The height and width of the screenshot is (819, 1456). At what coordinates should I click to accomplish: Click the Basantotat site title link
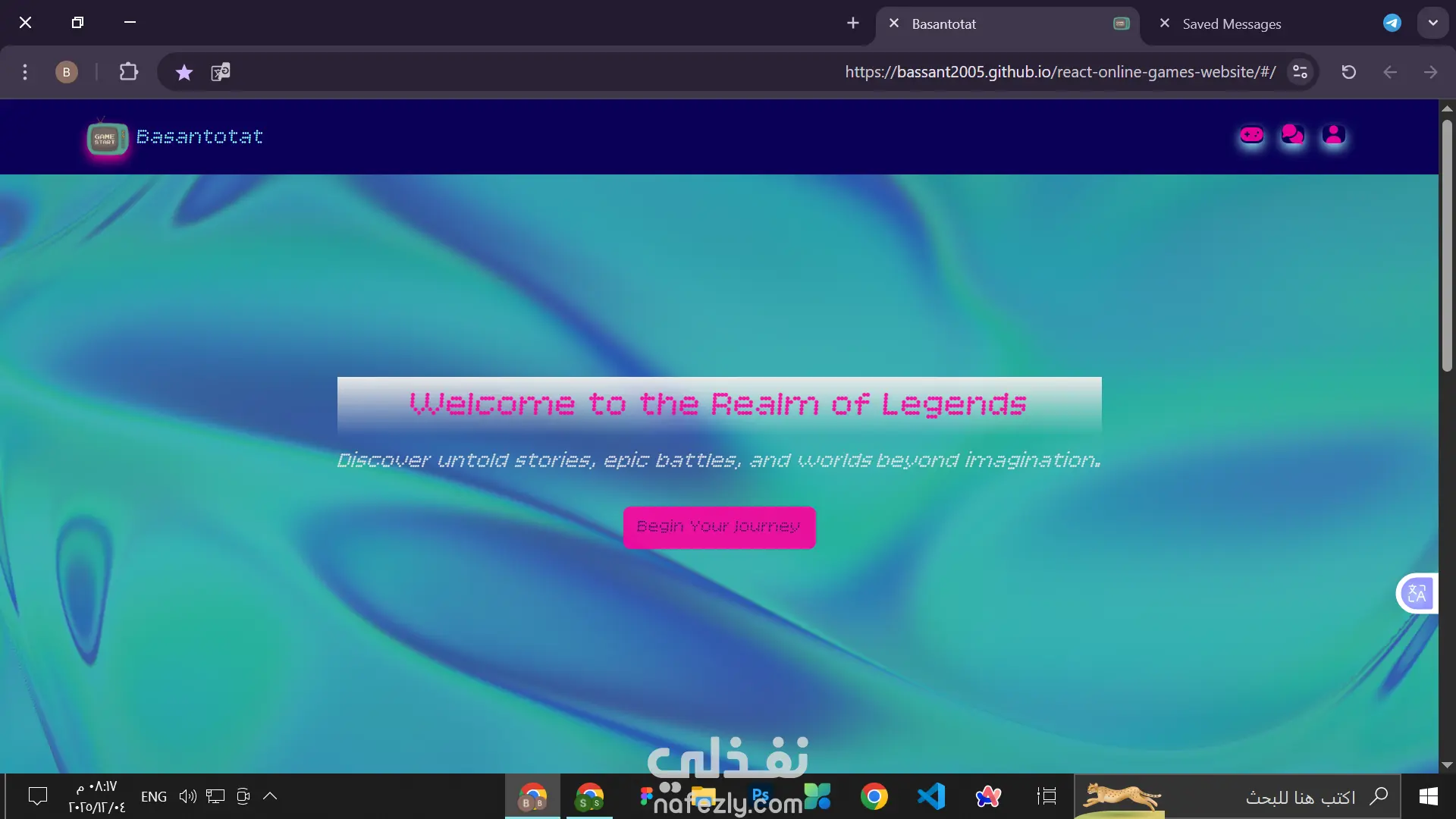point(199,136)
